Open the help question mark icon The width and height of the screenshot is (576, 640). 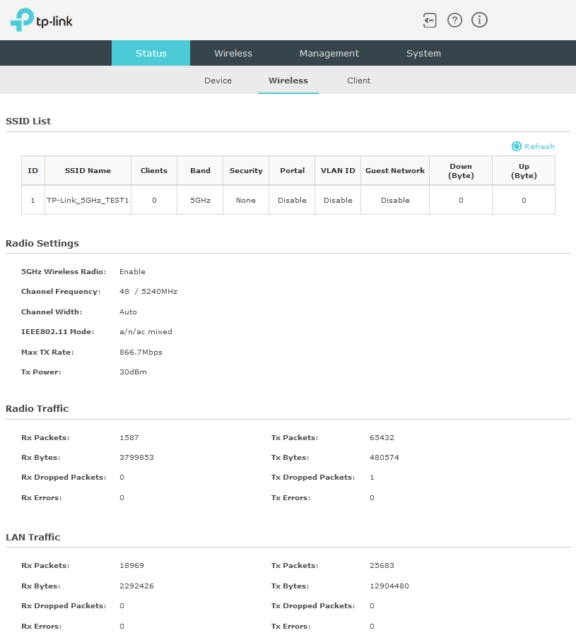[454, 20]
